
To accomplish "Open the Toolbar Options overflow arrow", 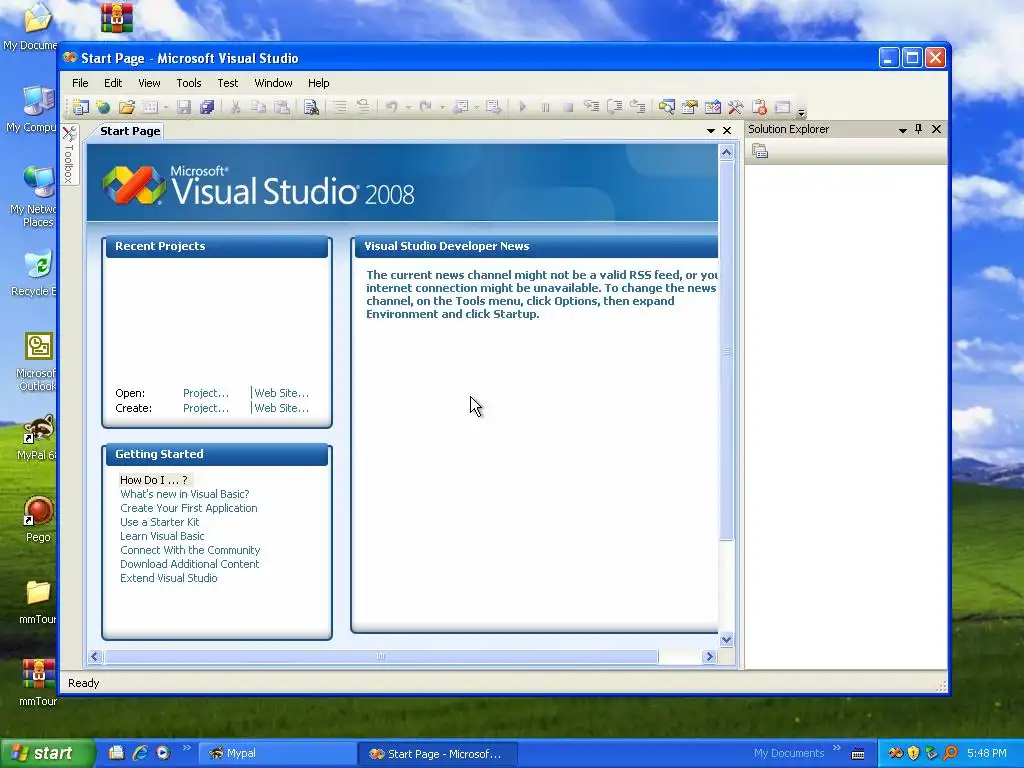I will coord(801,112).
